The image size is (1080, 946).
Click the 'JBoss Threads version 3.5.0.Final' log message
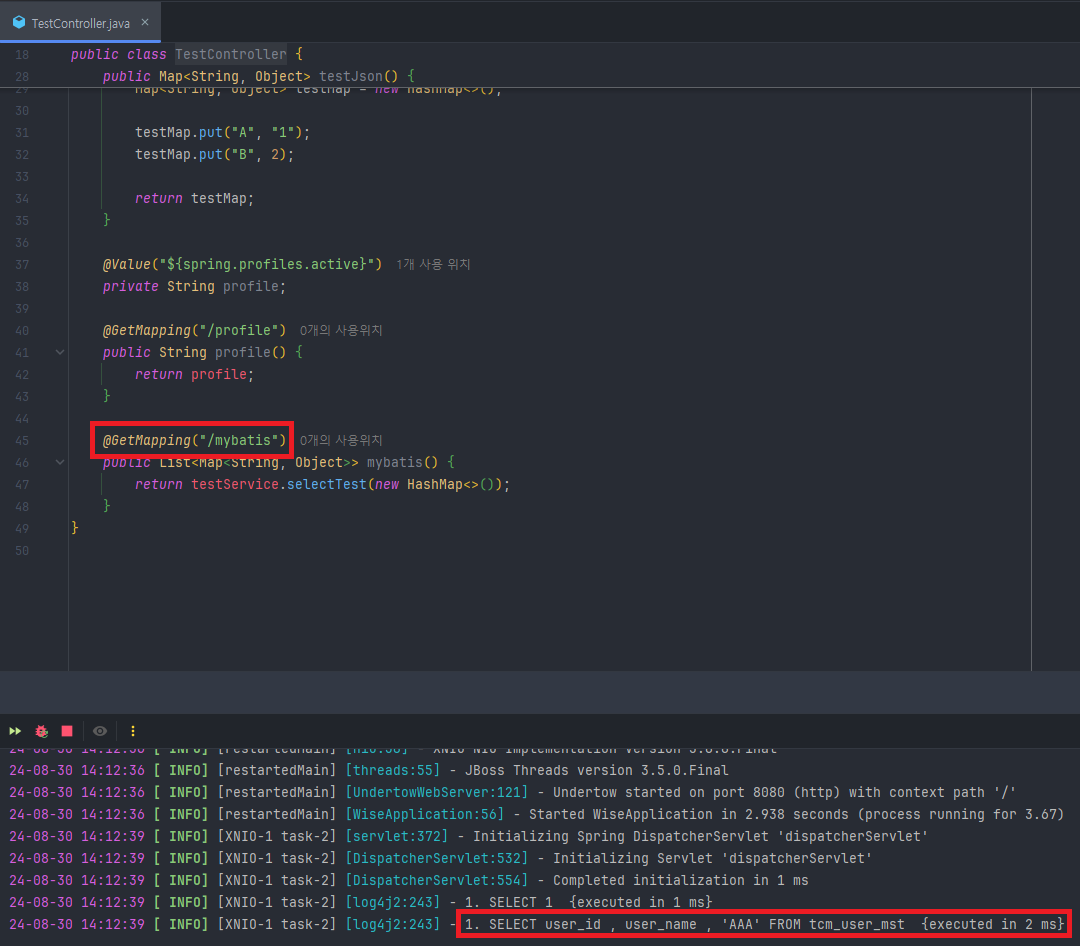pos(596,770)
